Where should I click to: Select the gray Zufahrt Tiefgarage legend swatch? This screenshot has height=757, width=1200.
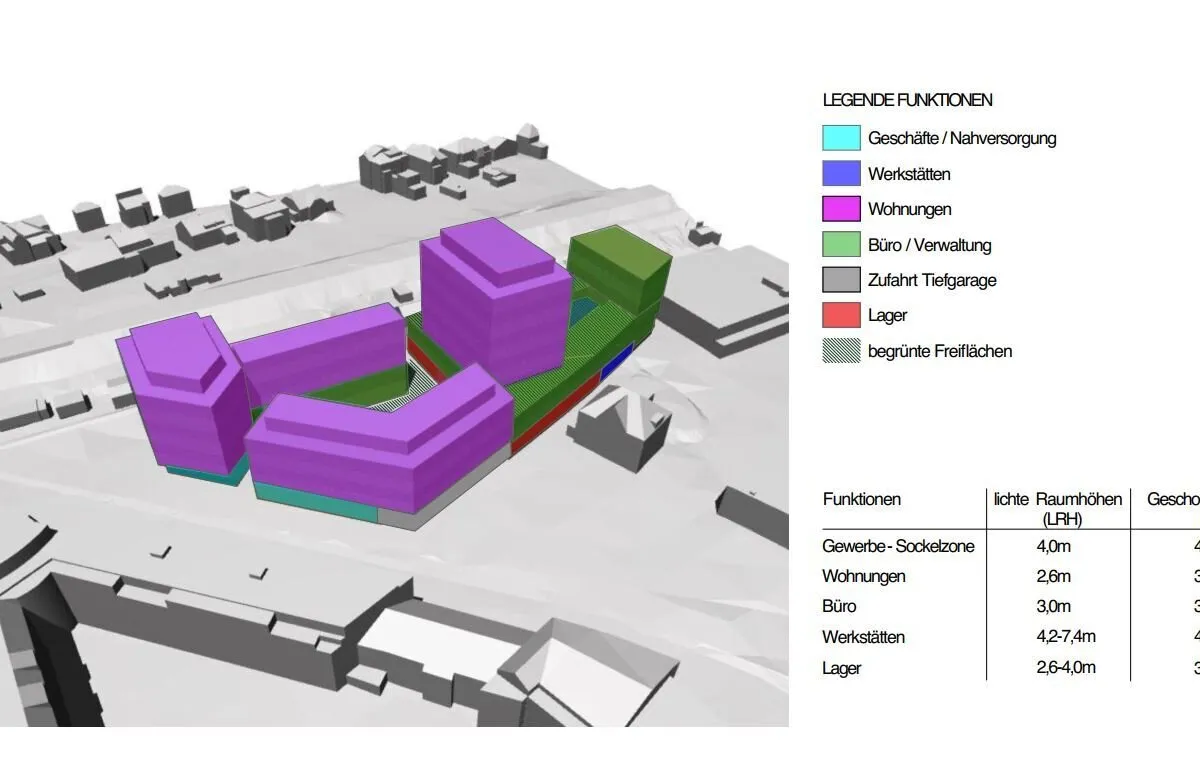click(x=841, y=280)
